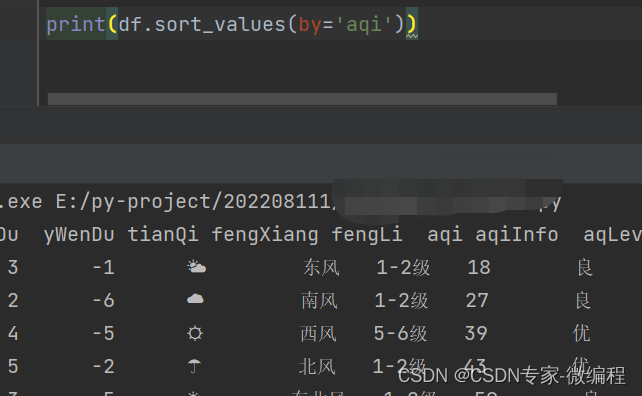
Task: Click the yWenDu column header
Action: click(79, 235)
